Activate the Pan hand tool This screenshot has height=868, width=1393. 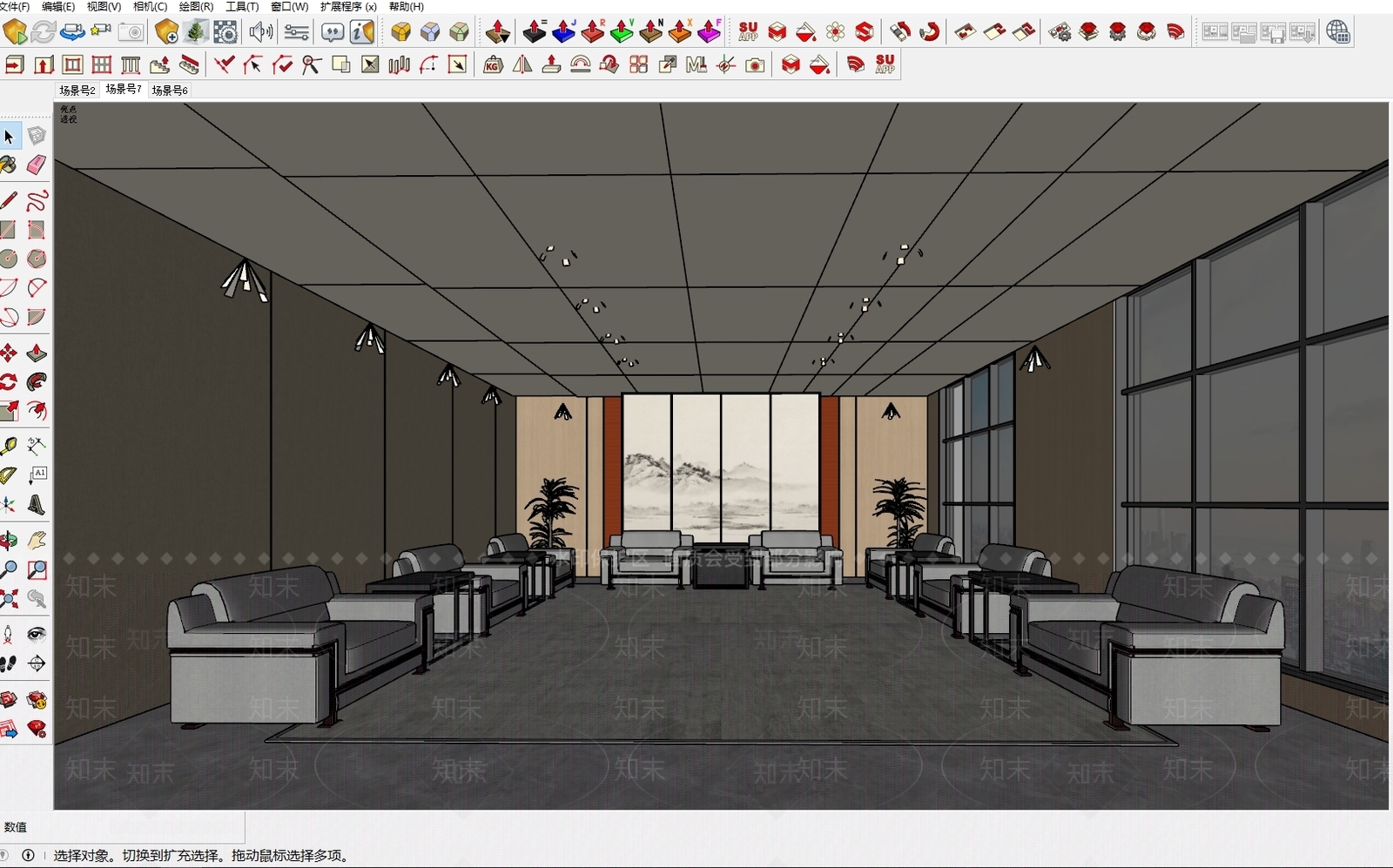click(36, 541)
